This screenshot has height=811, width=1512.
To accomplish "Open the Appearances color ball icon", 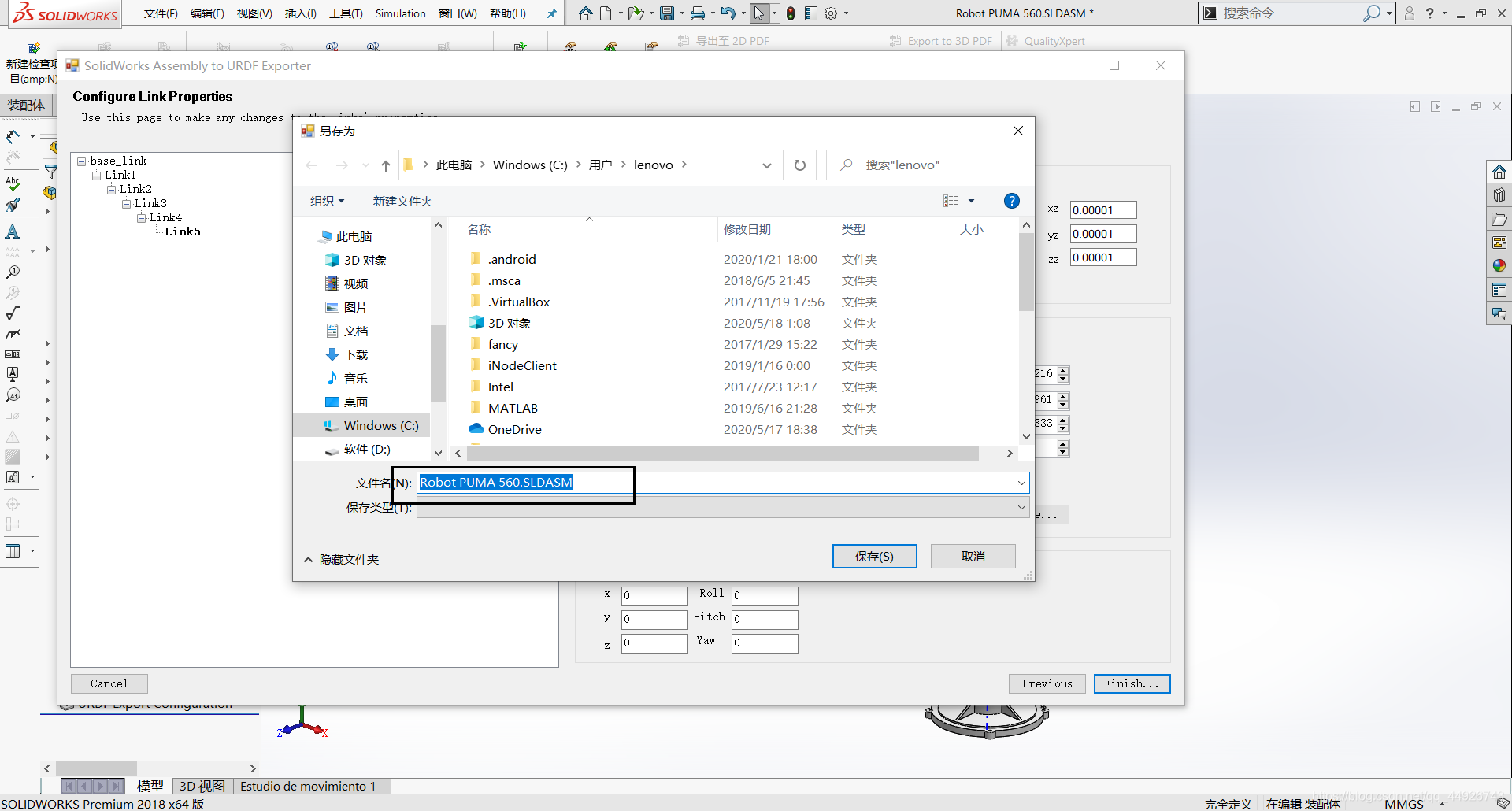I will click(x=1499, y=266).
